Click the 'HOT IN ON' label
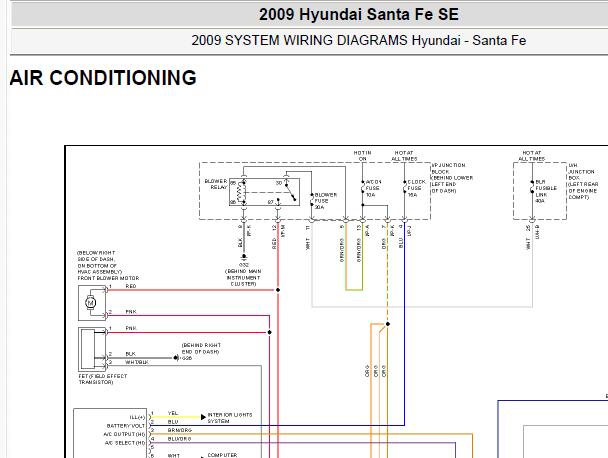 (x=363, y=156)
